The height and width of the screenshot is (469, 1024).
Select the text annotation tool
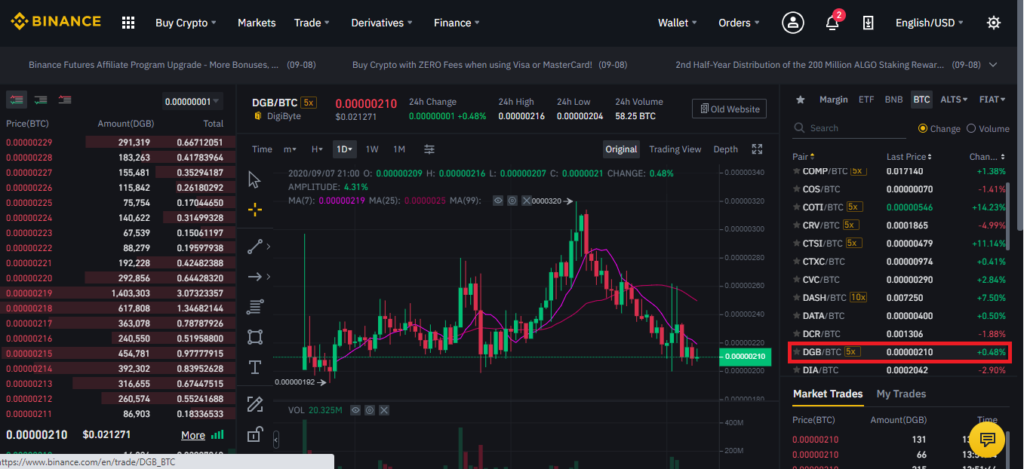click(255, 368)
